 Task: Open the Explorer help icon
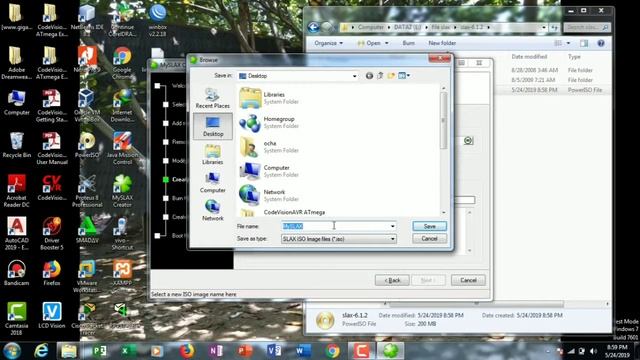tap(601, 43)
